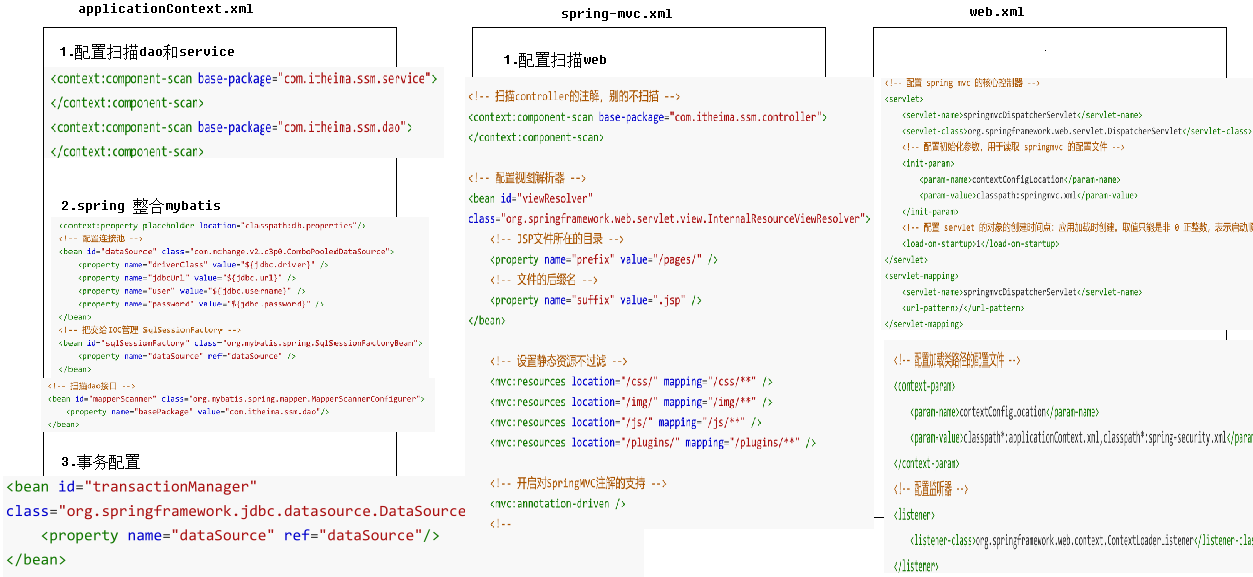
Task: Click the mvc:annotation-driven tag
Action: (558, 504)
